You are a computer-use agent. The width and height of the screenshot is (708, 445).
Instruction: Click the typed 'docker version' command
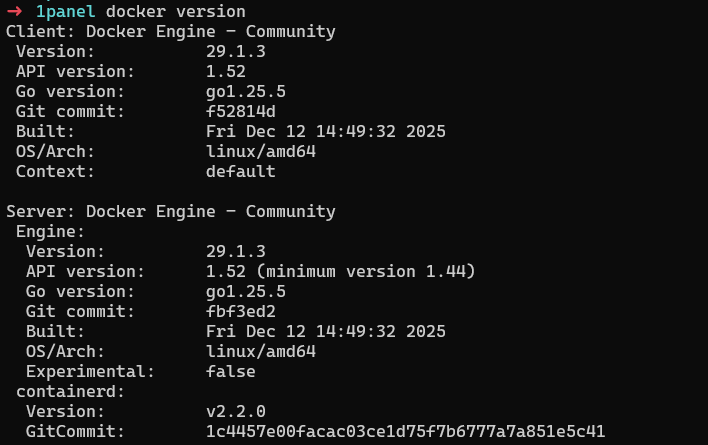pyautogui.click(x=175, y=12)
